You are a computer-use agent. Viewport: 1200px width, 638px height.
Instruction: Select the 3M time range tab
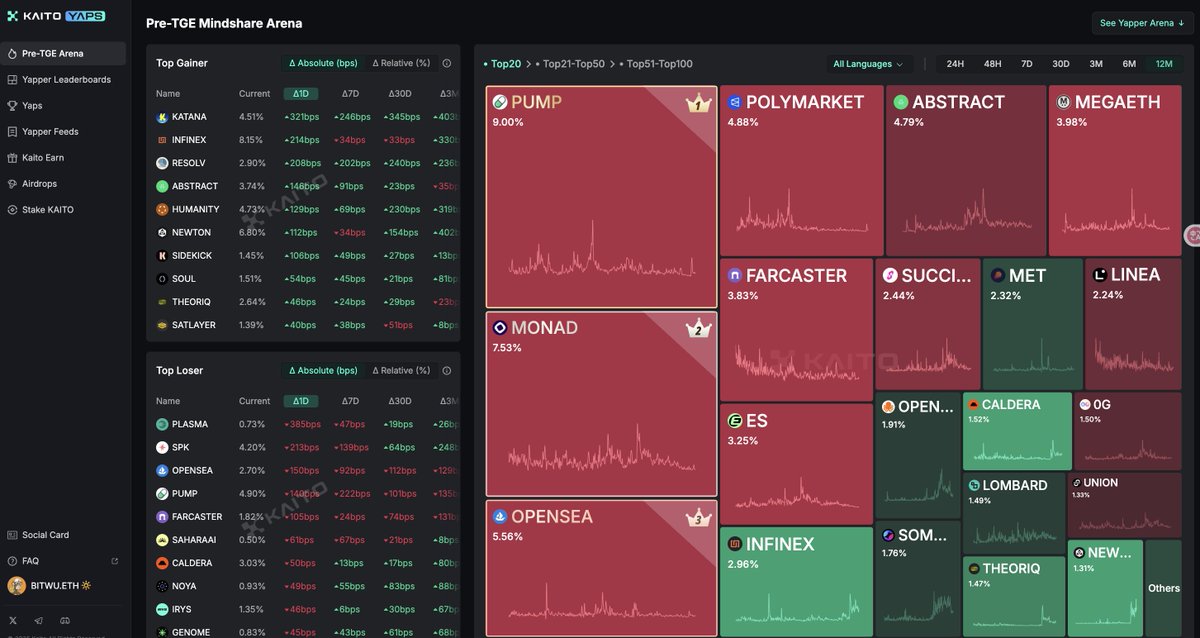tap(1096, 64)
